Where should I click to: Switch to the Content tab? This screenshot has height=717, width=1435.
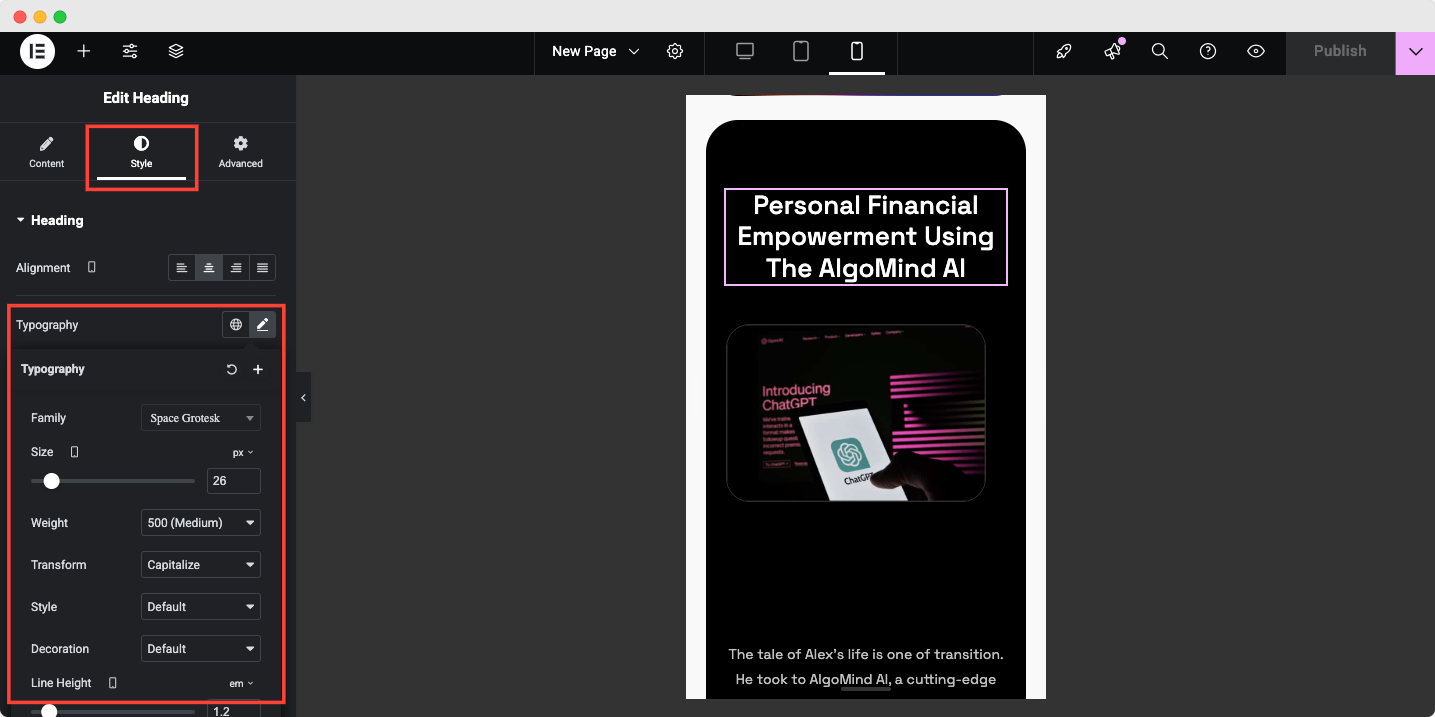(46, 151)
